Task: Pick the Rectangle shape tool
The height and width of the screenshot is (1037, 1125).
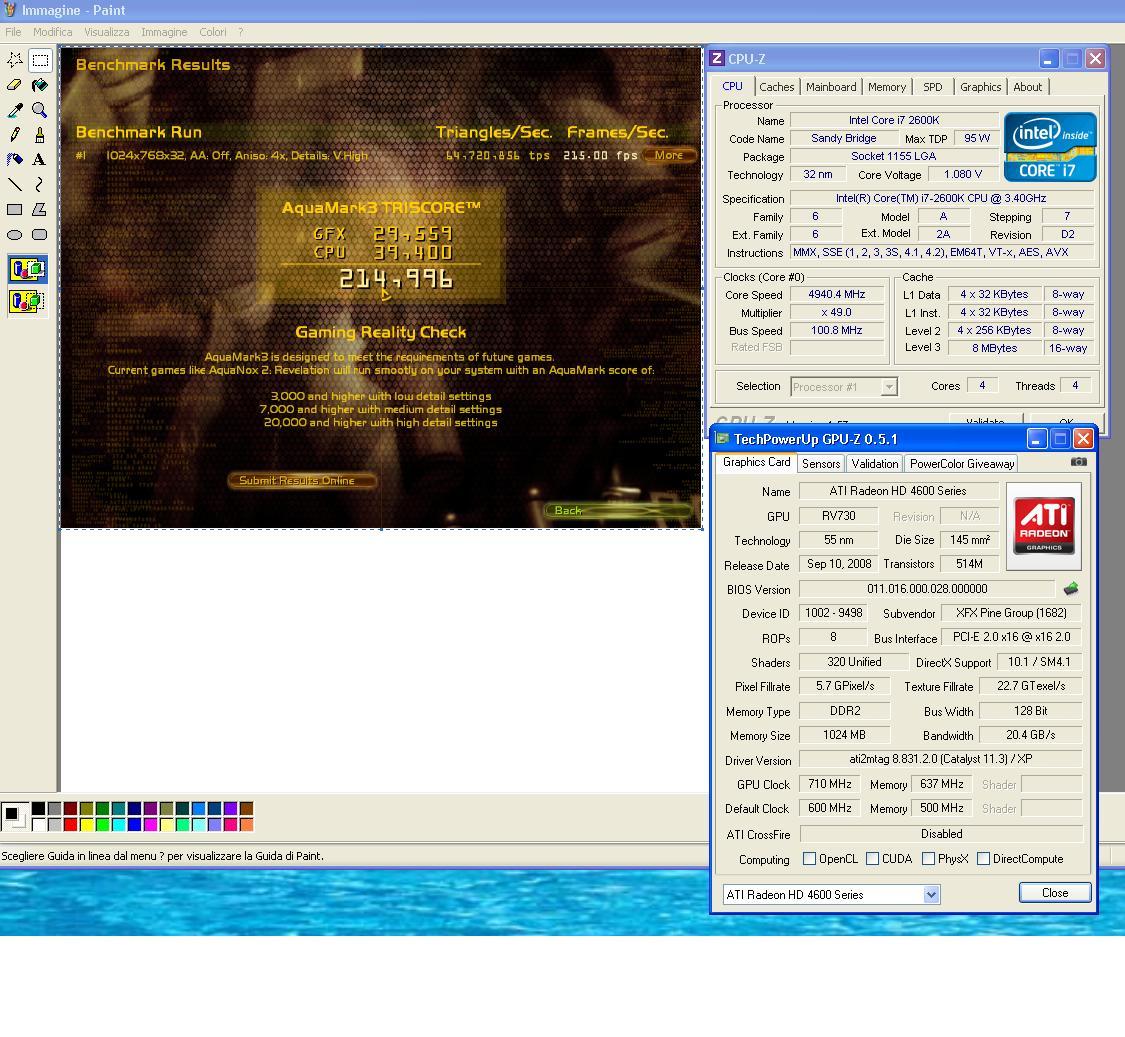Action: click(x=14, y=210)
